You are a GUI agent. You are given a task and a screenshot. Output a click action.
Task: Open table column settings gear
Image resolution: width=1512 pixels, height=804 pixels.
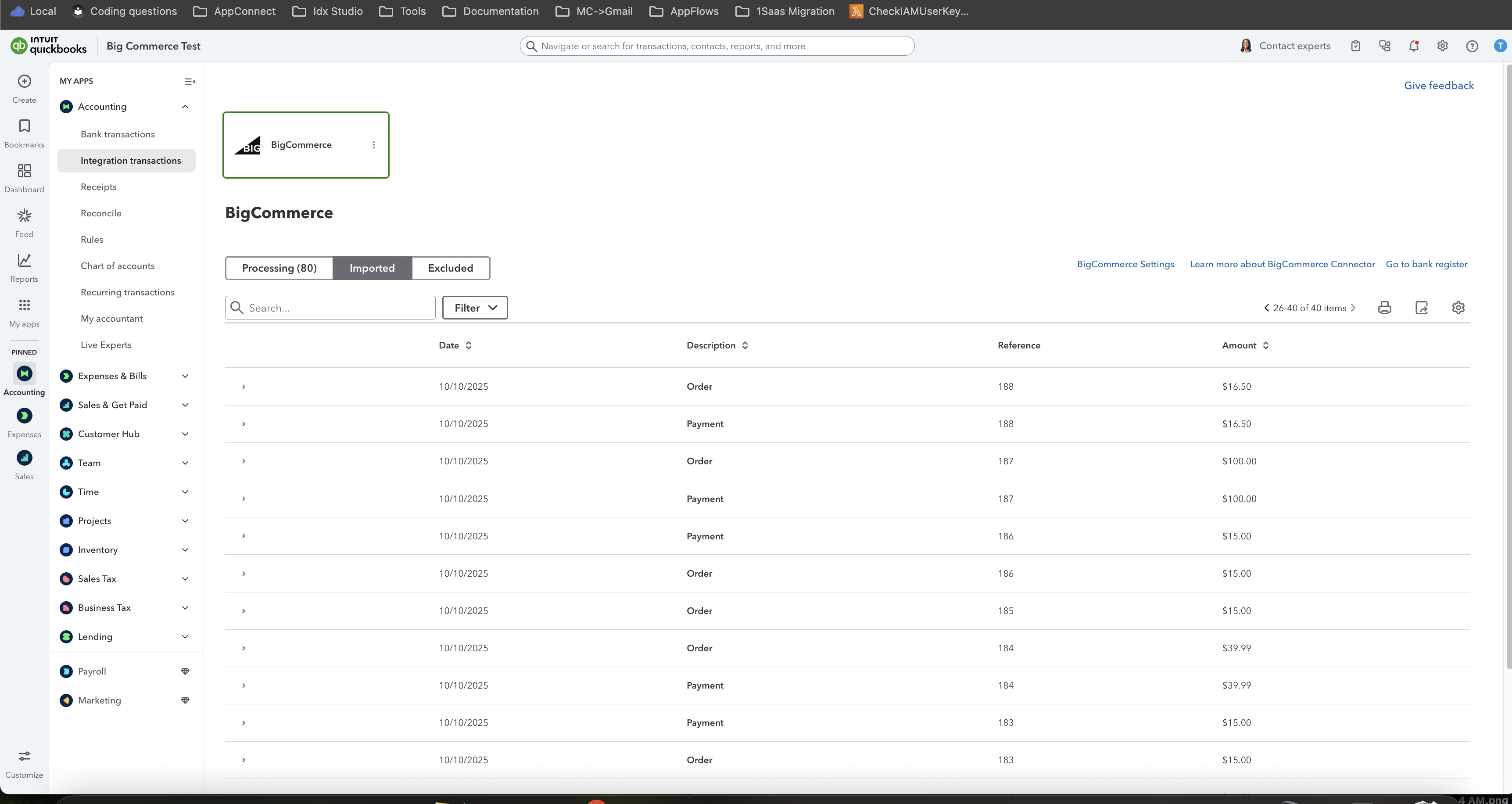1458,308
